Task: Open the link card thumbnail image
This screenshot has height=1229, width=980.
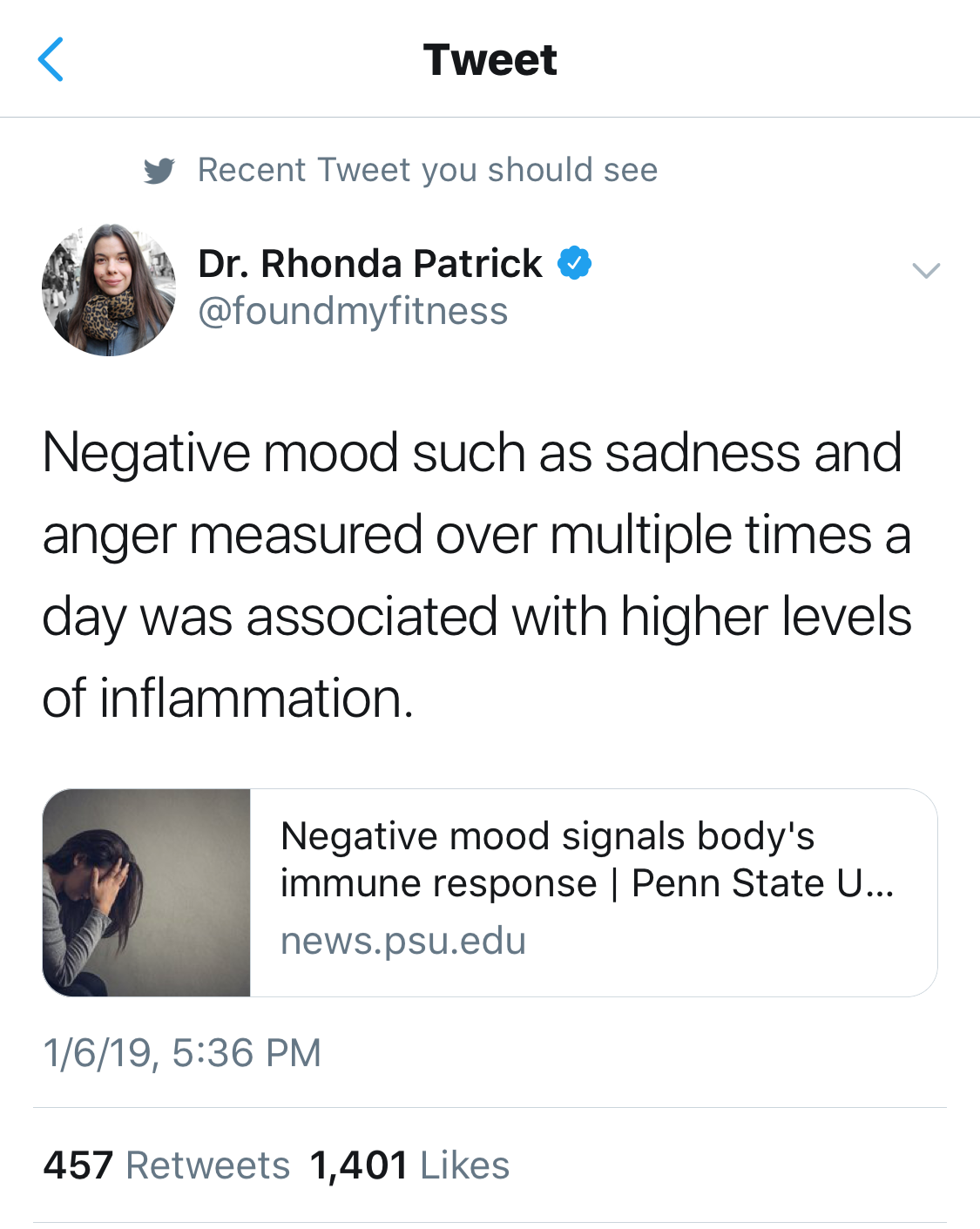Action: click(146, 892)
